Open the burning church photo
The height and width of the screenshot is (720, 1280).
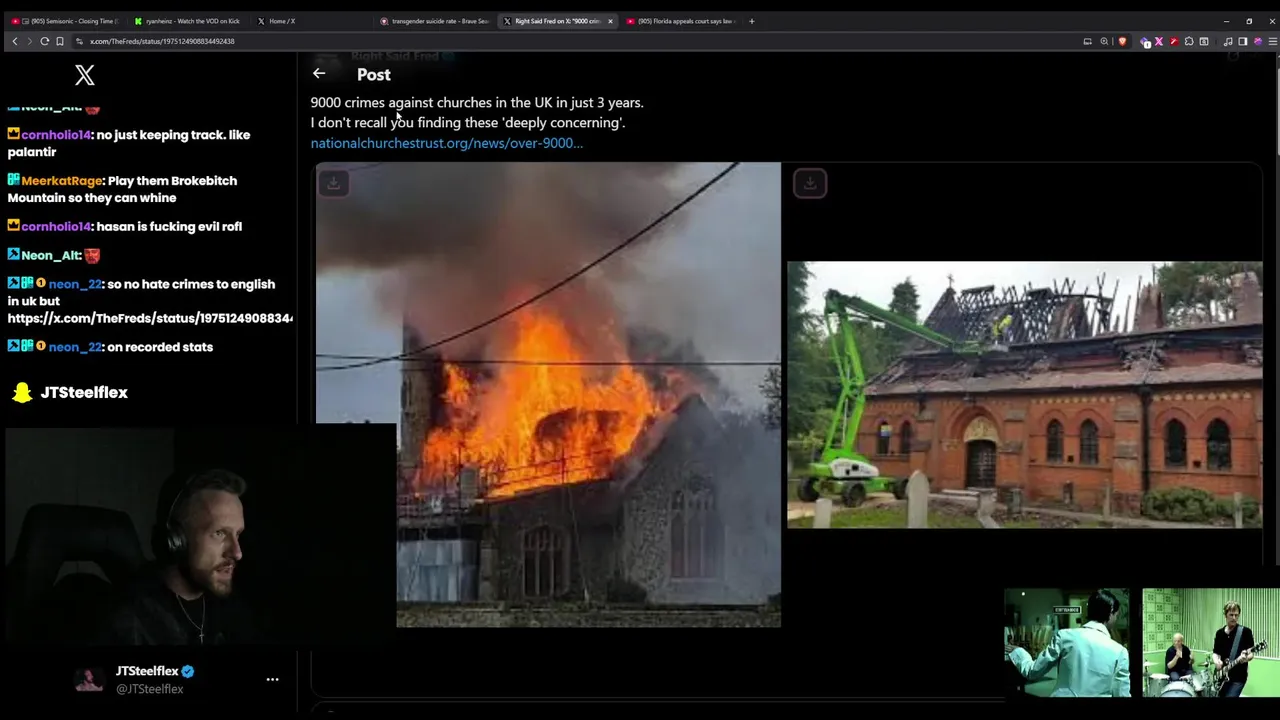pyautogui.click(x=548, y=395)
